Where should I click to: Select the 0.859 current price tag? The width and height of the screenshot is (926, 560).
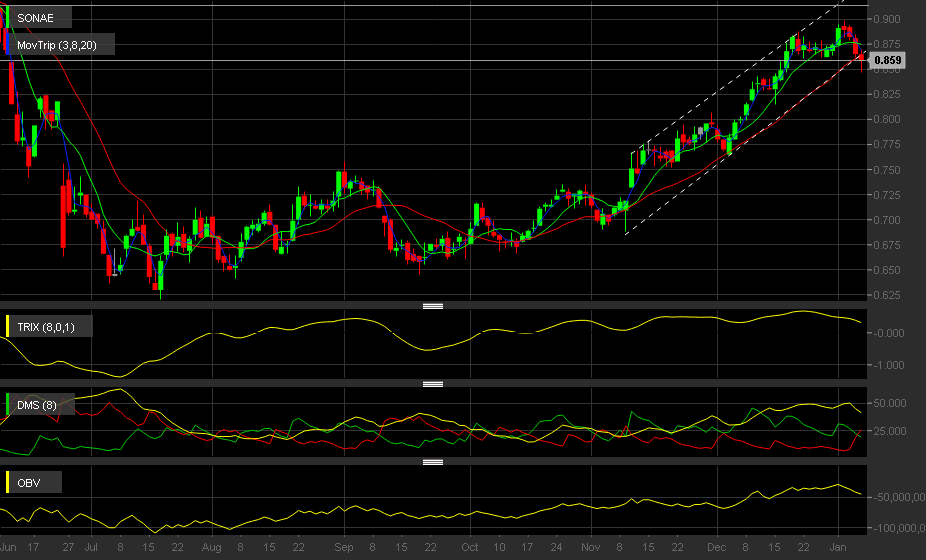pos(887,60)
